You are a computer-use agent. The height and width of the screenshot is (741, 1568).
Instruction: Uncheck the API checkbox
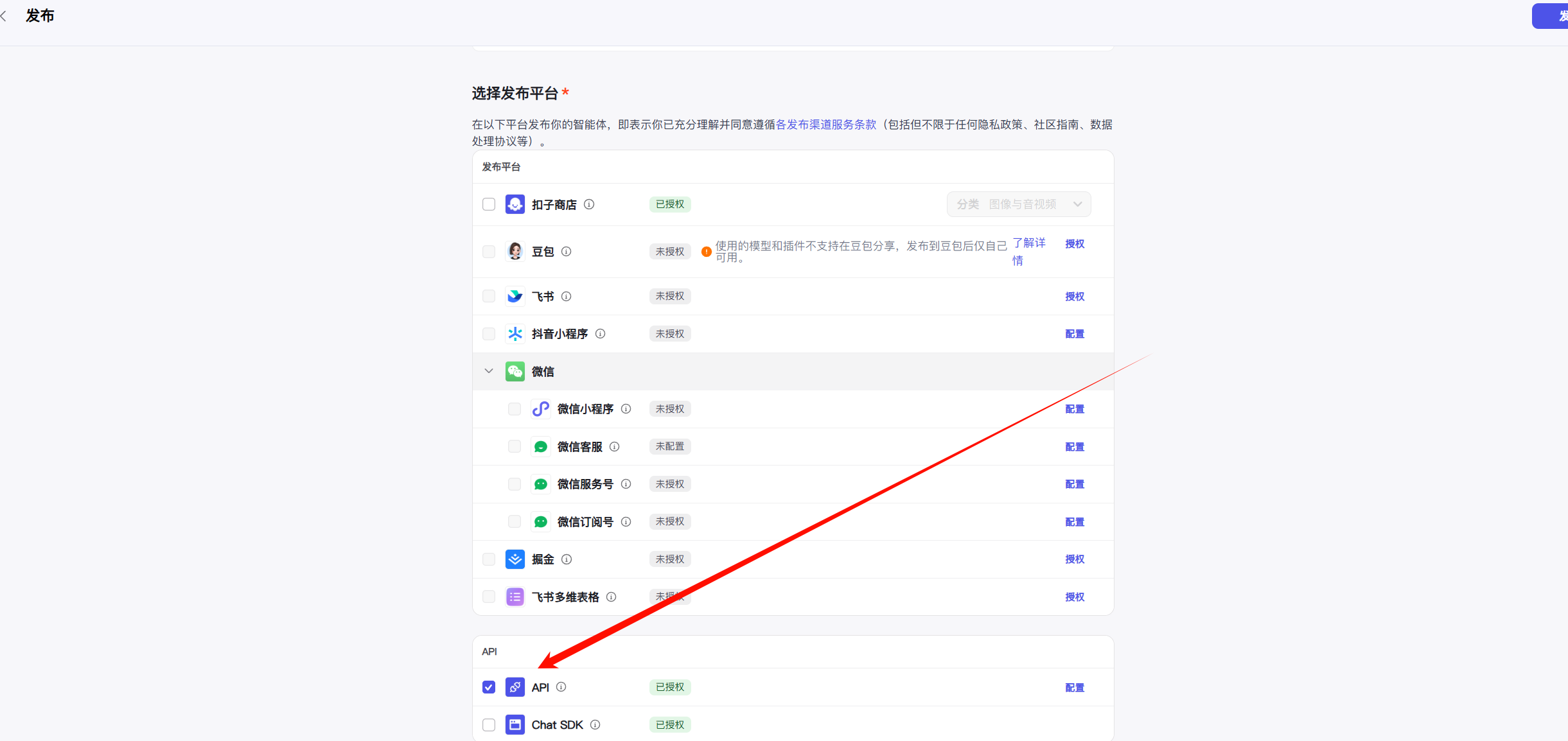[489, 687]
